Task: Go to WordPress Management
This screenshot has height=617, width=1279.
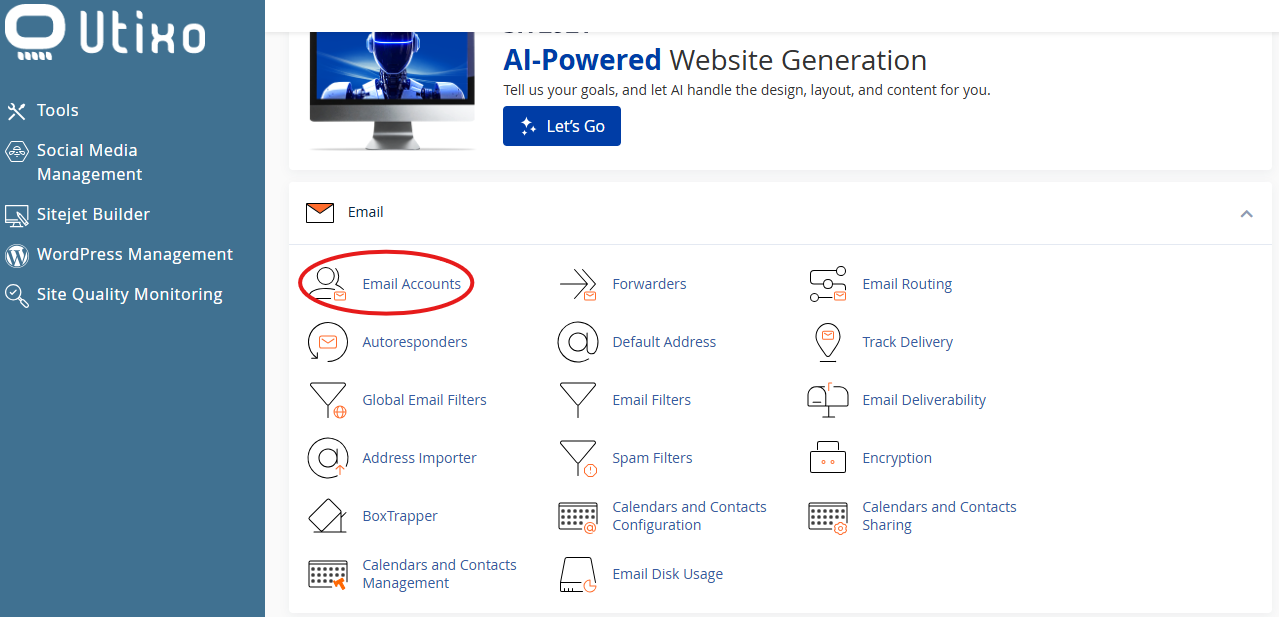Action: click(x=134, y=254)
